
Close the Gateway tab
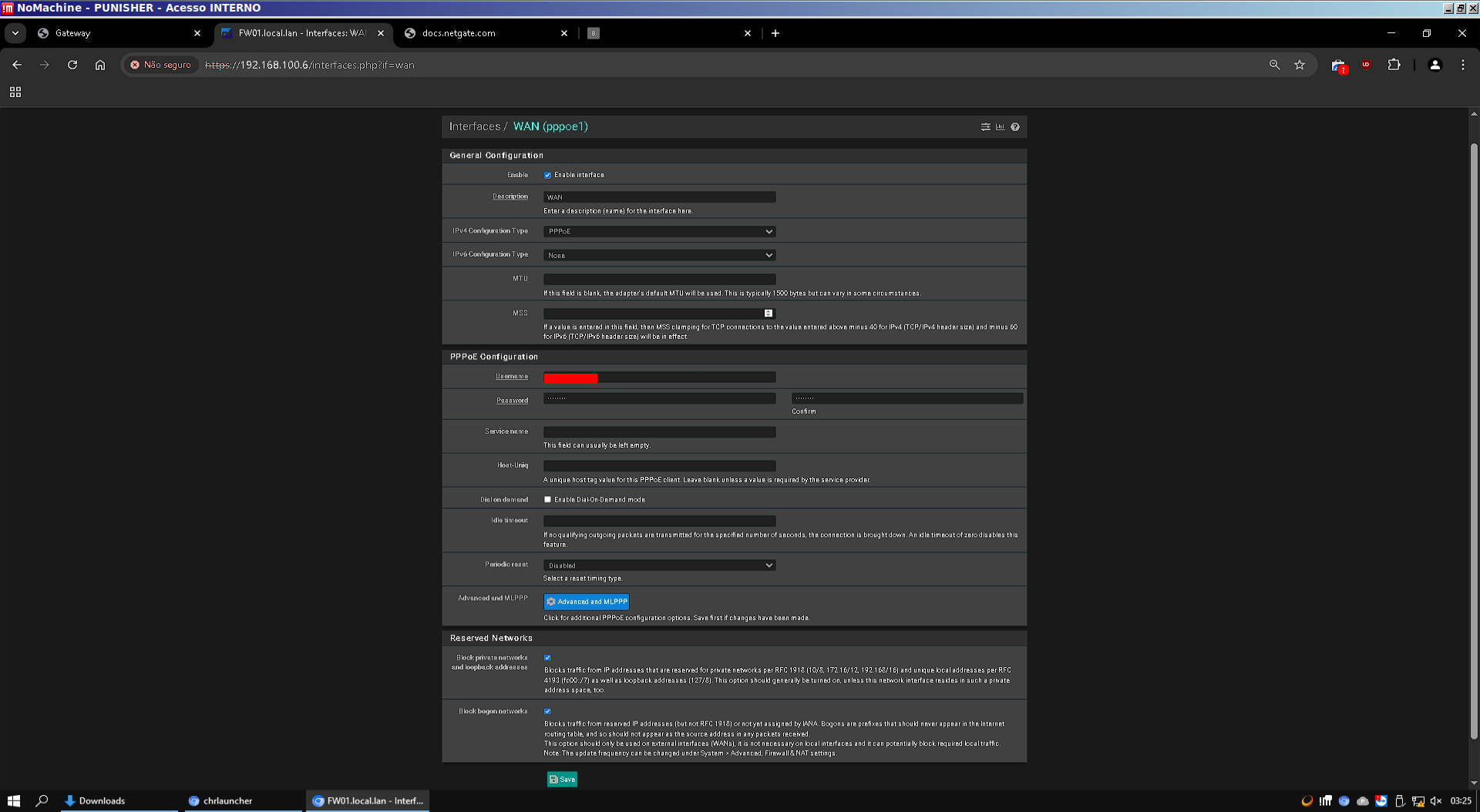coord(197,33)
